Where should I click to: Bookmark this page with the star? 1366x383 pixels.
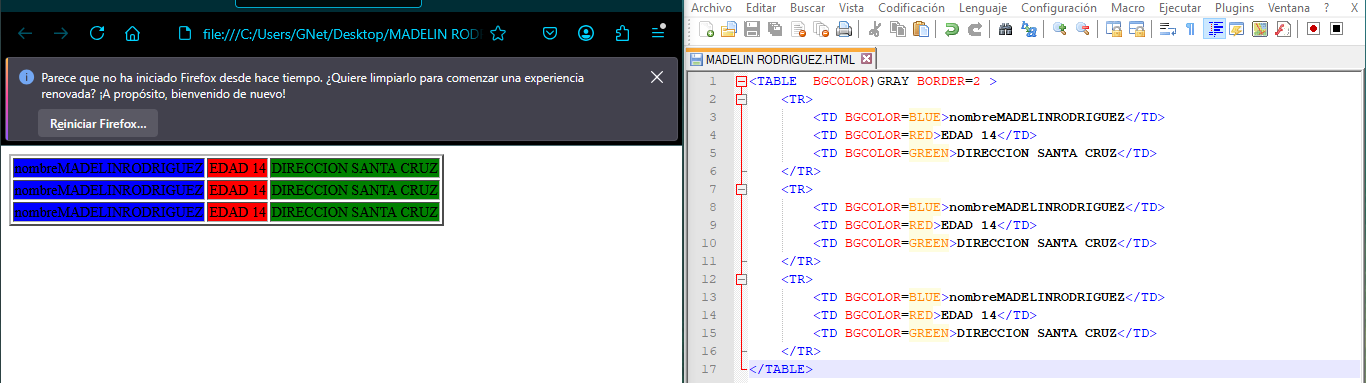[498, 33]
